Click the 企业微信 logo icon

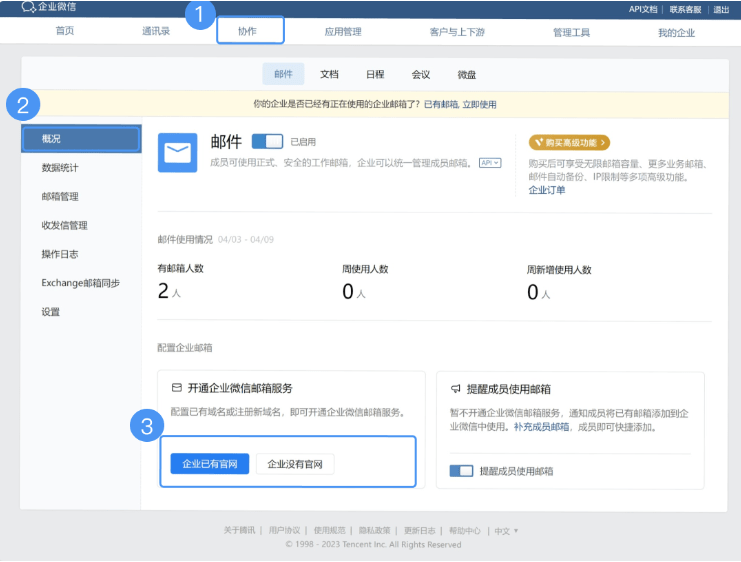click(x=28, y=7)
